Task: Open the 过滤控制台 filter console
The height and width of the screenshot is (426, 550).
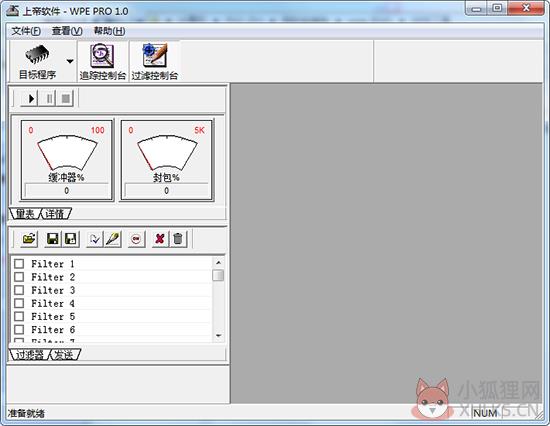Action: [x=155, y=62]
